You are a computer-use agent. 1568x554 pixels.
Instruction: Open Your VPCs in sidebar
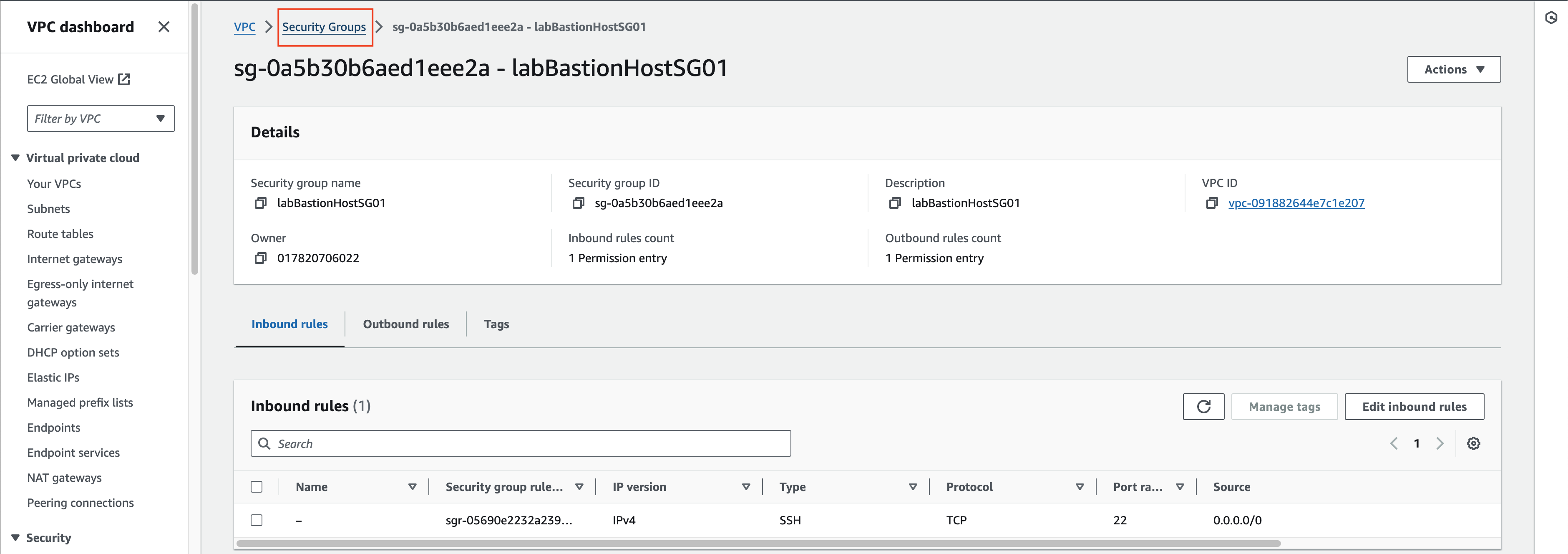54,183
